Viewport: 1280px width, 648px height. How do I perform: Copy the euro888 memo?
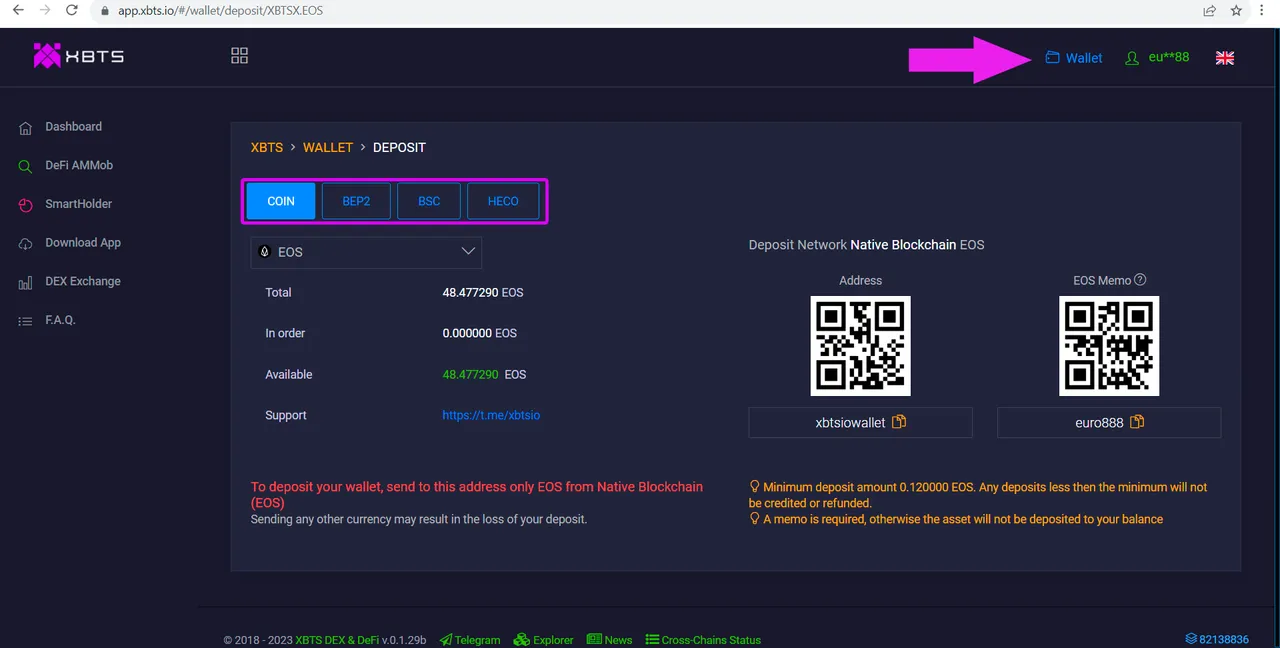point(1136,422)
